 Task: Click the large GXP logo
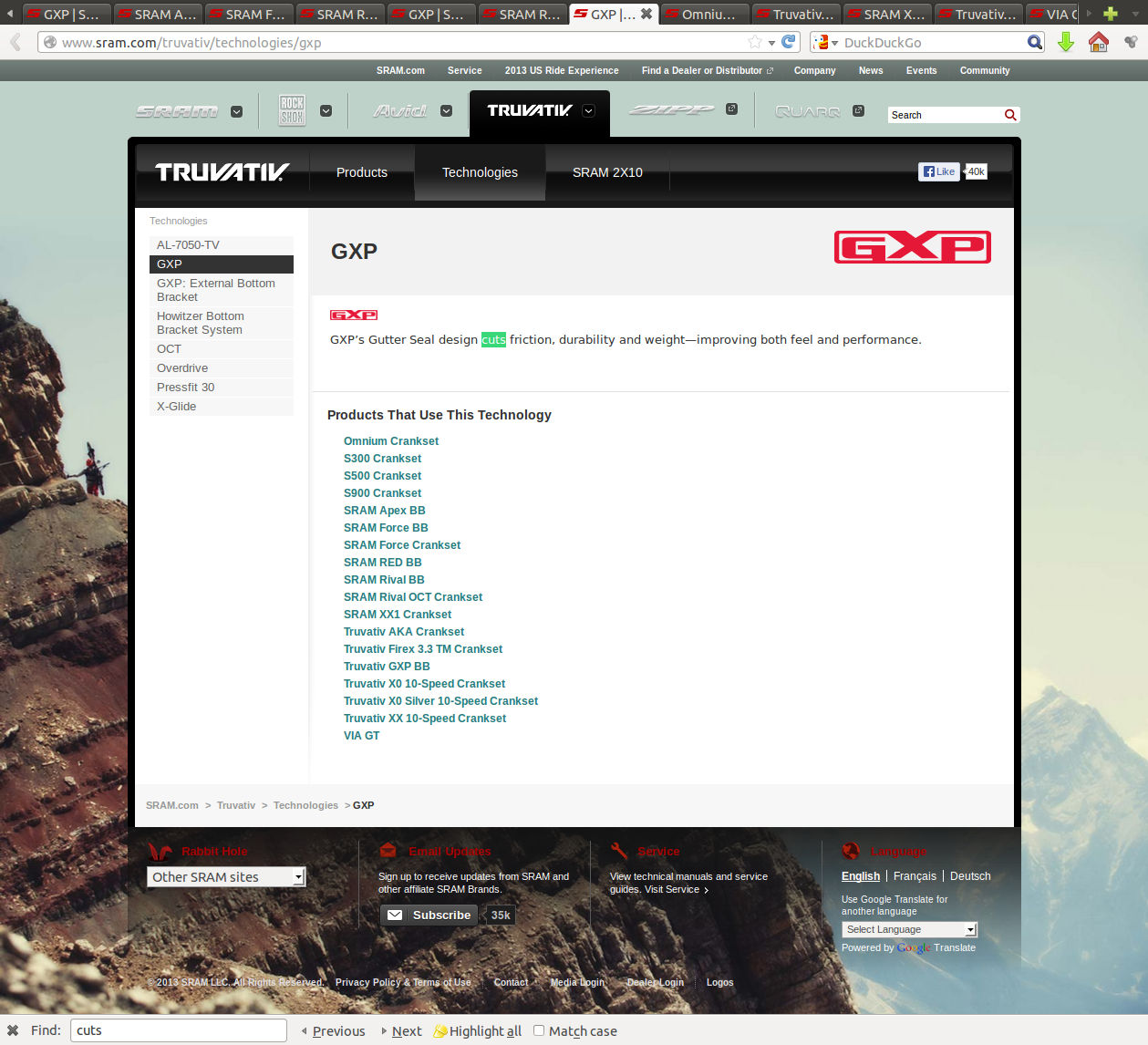[913, 247]
